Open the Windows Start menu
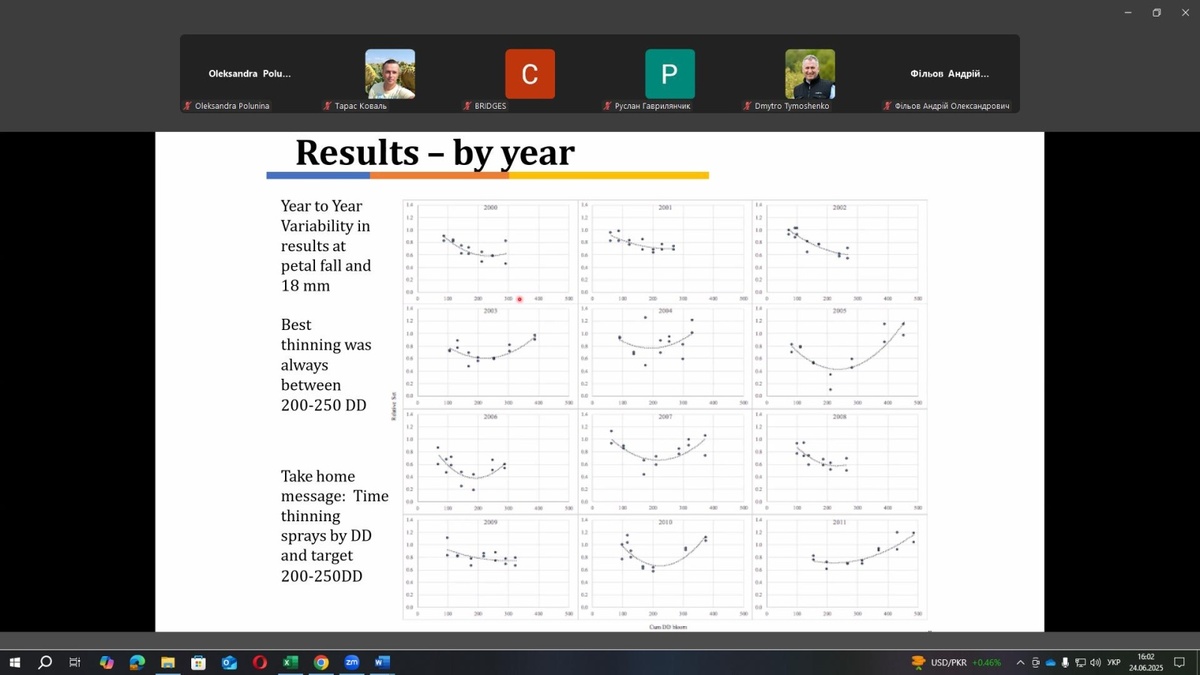1200x675 pixels. coord(15,662)
